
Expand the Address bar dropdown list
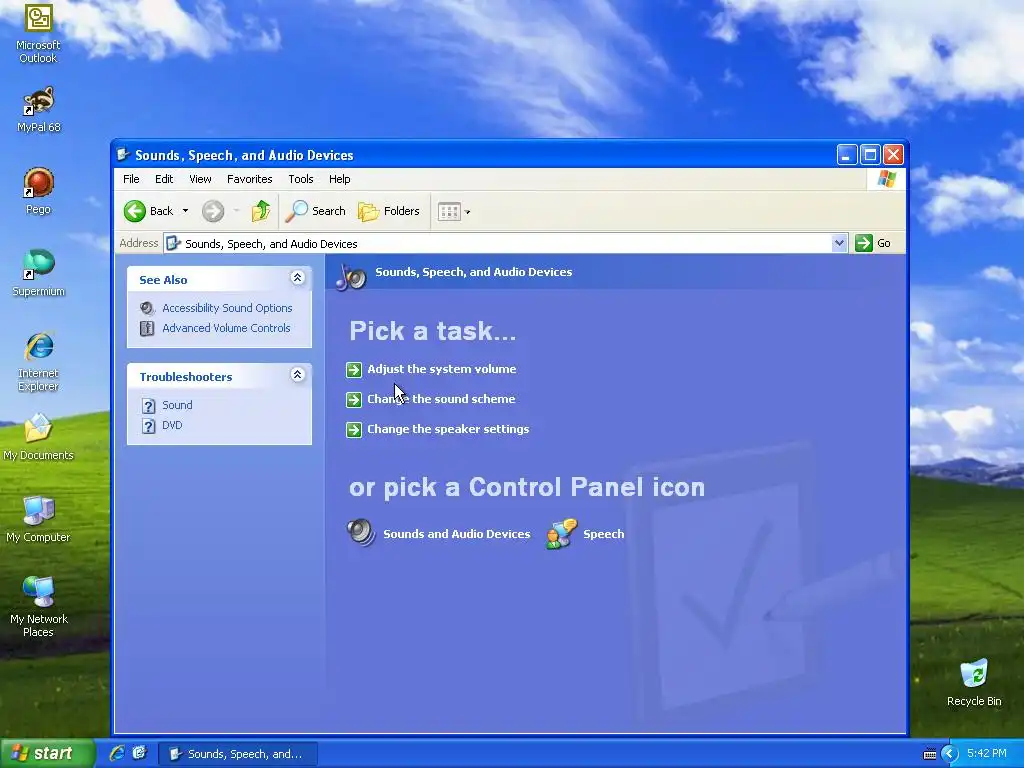click(x=839, y=243)
